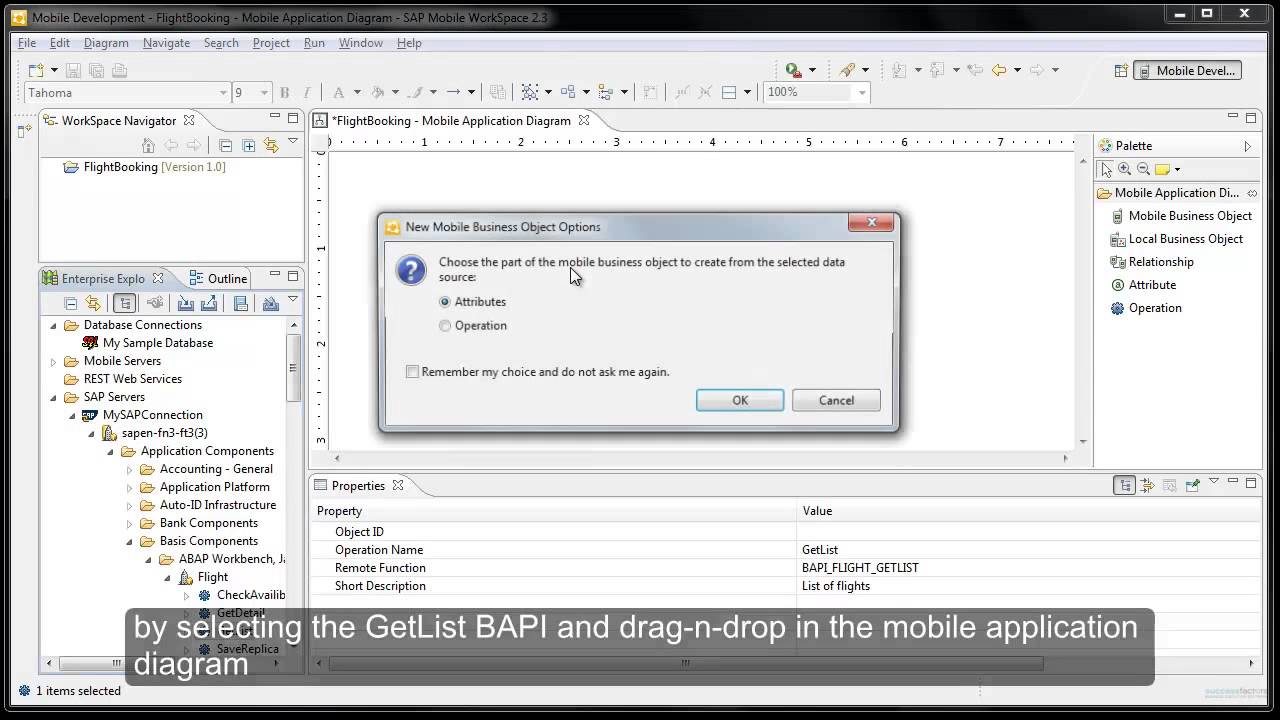Click the Run/Deploy toolbar icon
This screenshot has width=1280, height=720.
coord(793,70)
